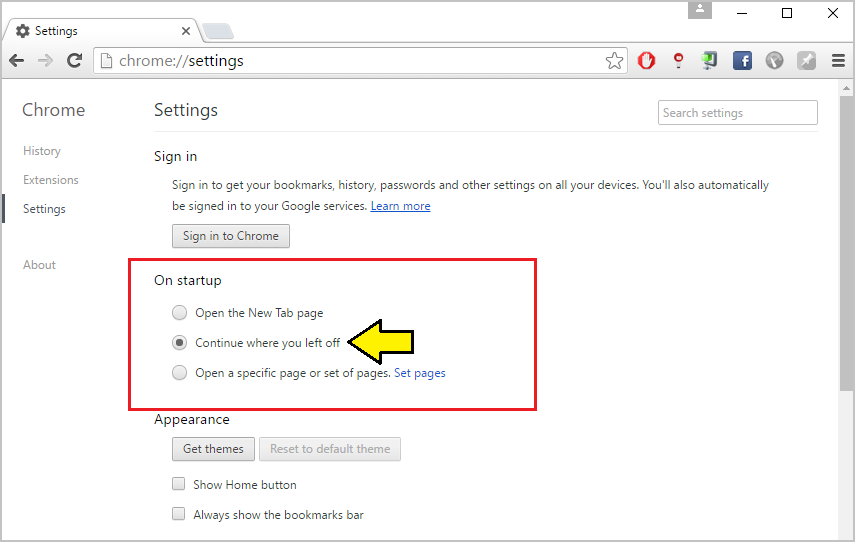Open the Chrome hamburger menu
This screenshot has height=542, width=855.
838,61
